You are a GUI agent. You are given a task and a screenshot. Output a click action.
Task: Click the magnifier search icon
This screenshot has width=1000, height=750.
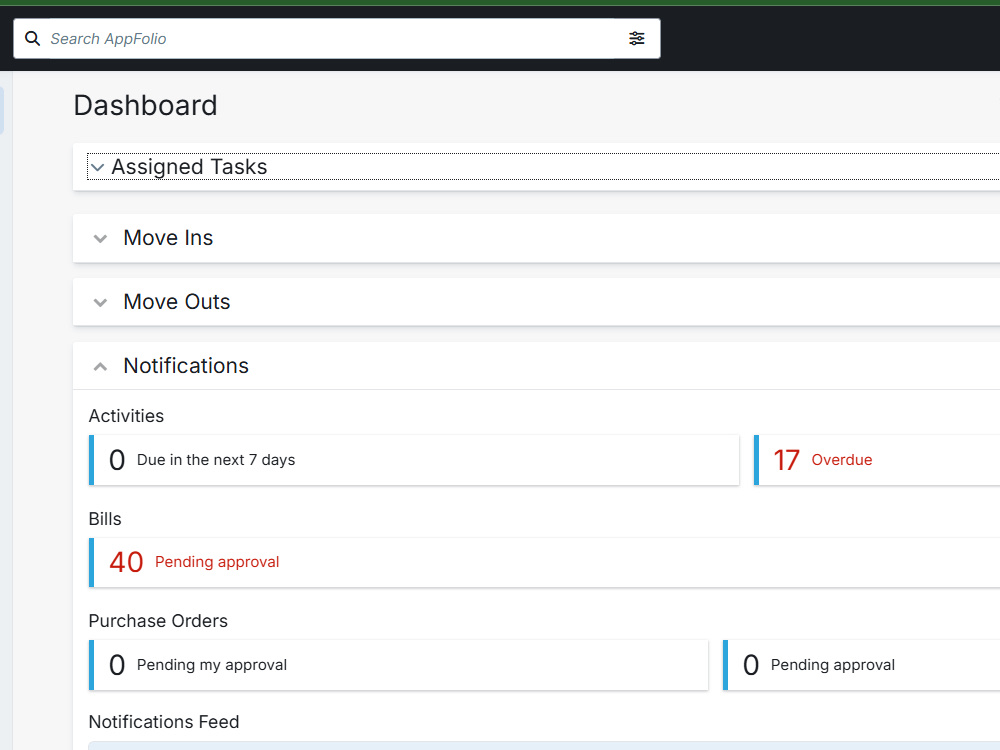coord(33,39)
